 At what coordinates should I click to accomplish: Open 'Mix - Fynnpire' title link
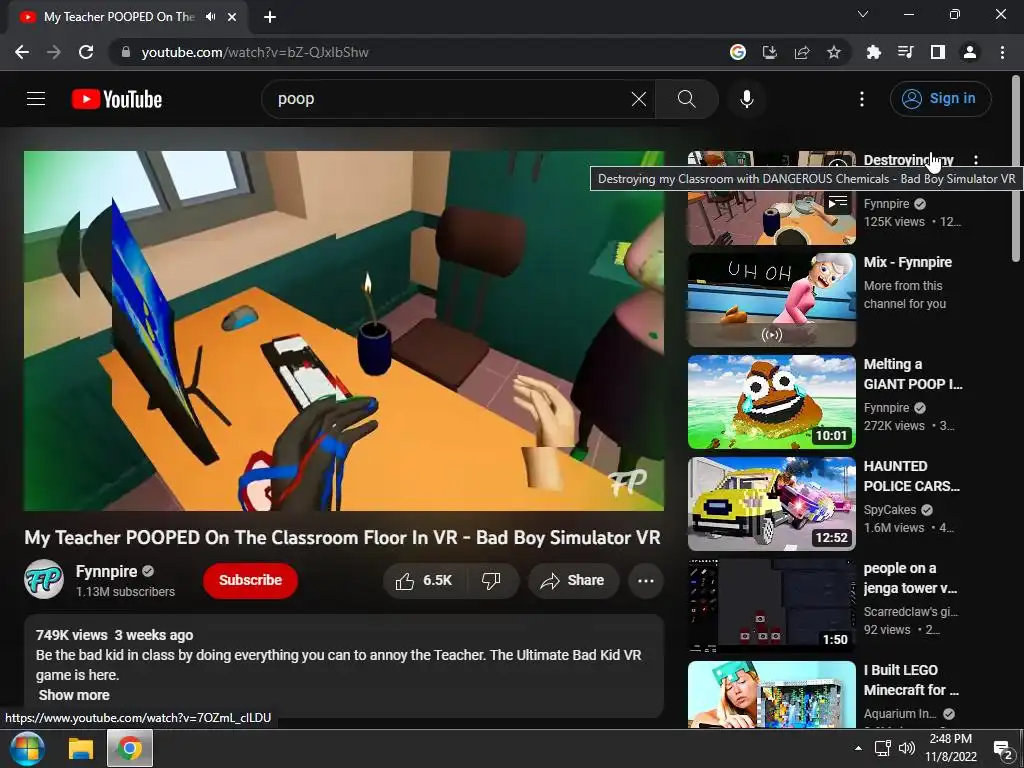907,262
